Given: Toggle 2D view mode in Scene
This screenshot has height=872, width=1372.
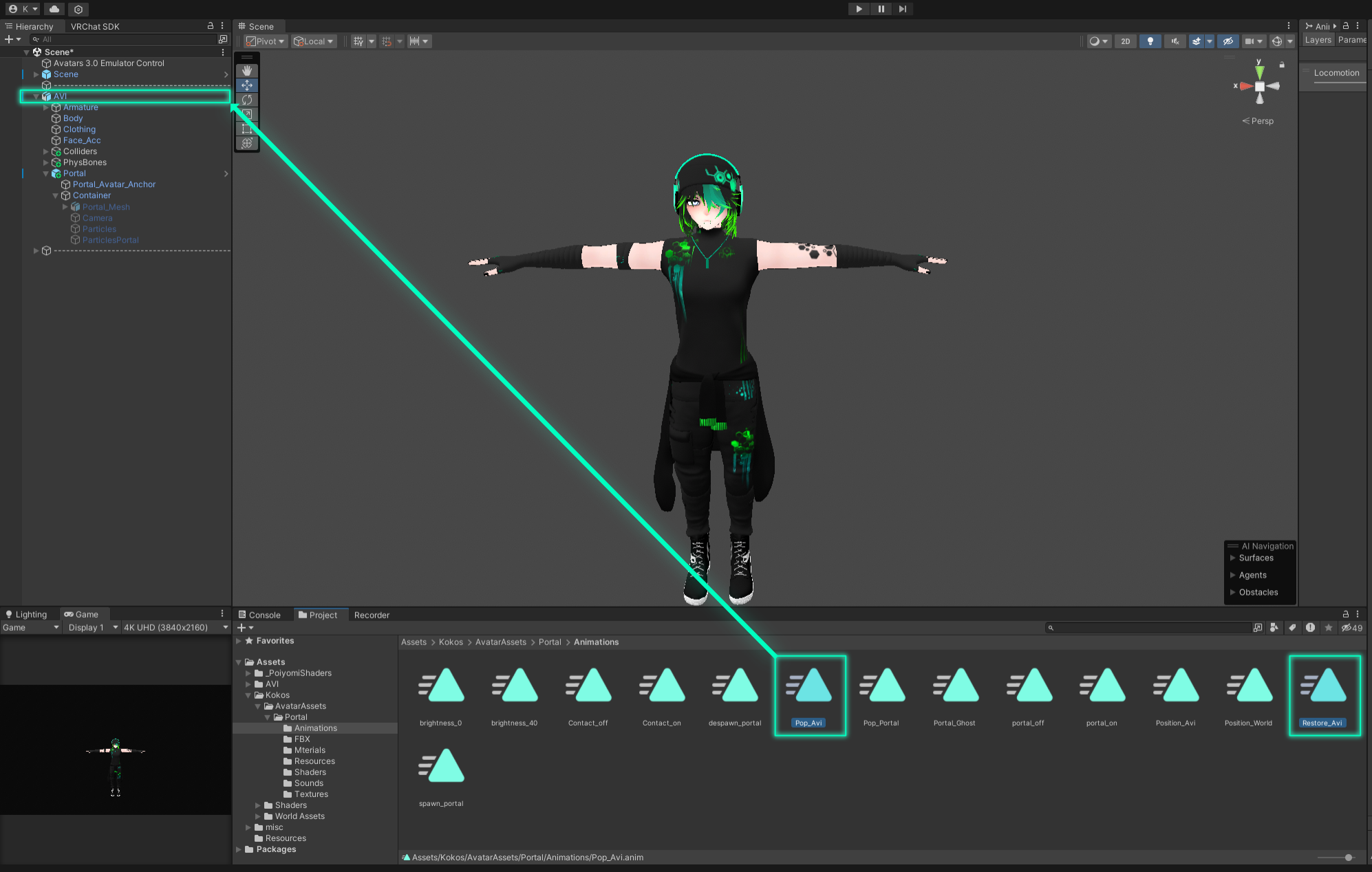Looking at the screenshot, I should 1125,41.
